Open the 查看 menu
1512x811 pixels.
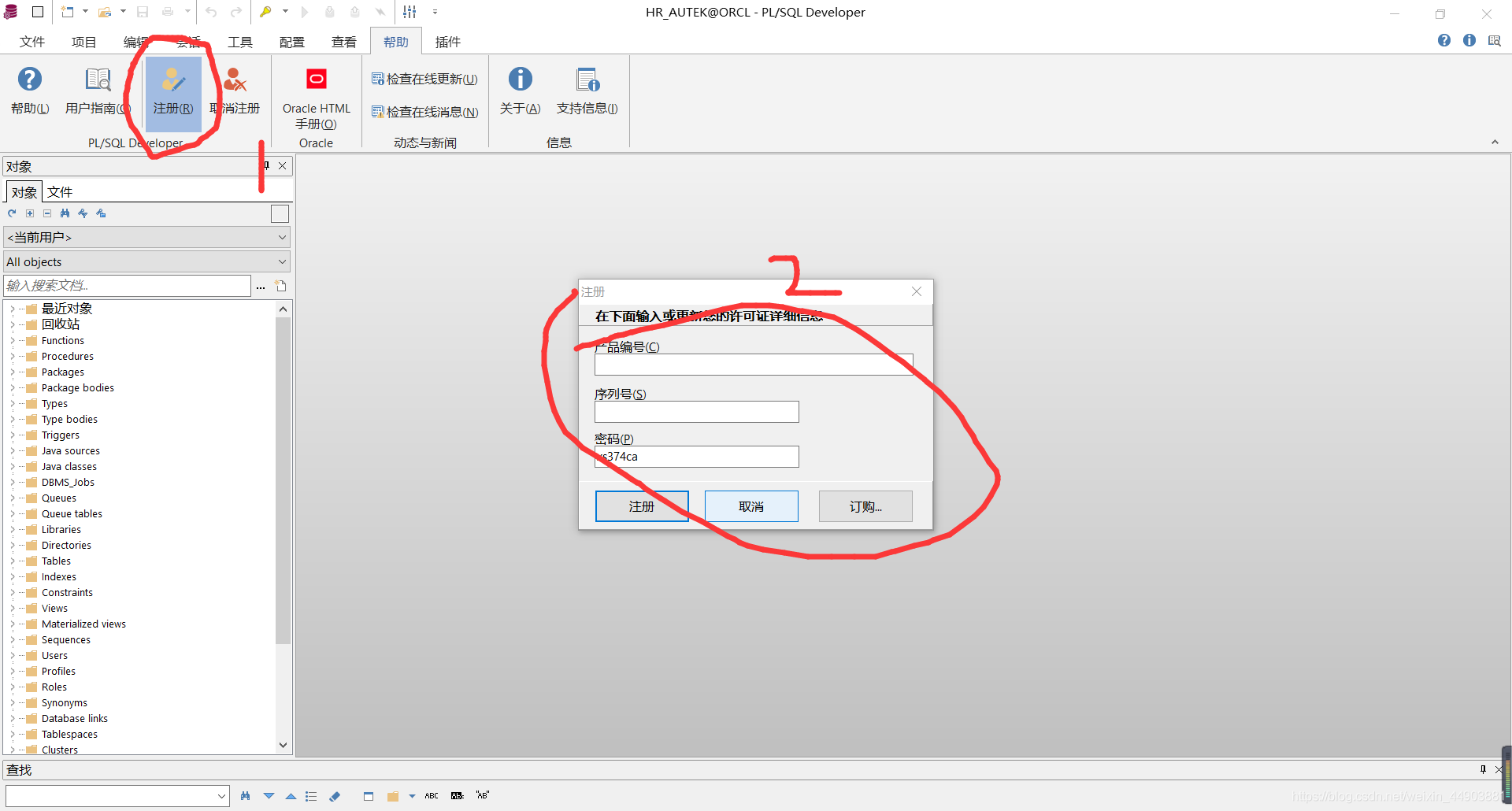click(x=344, y=42)
